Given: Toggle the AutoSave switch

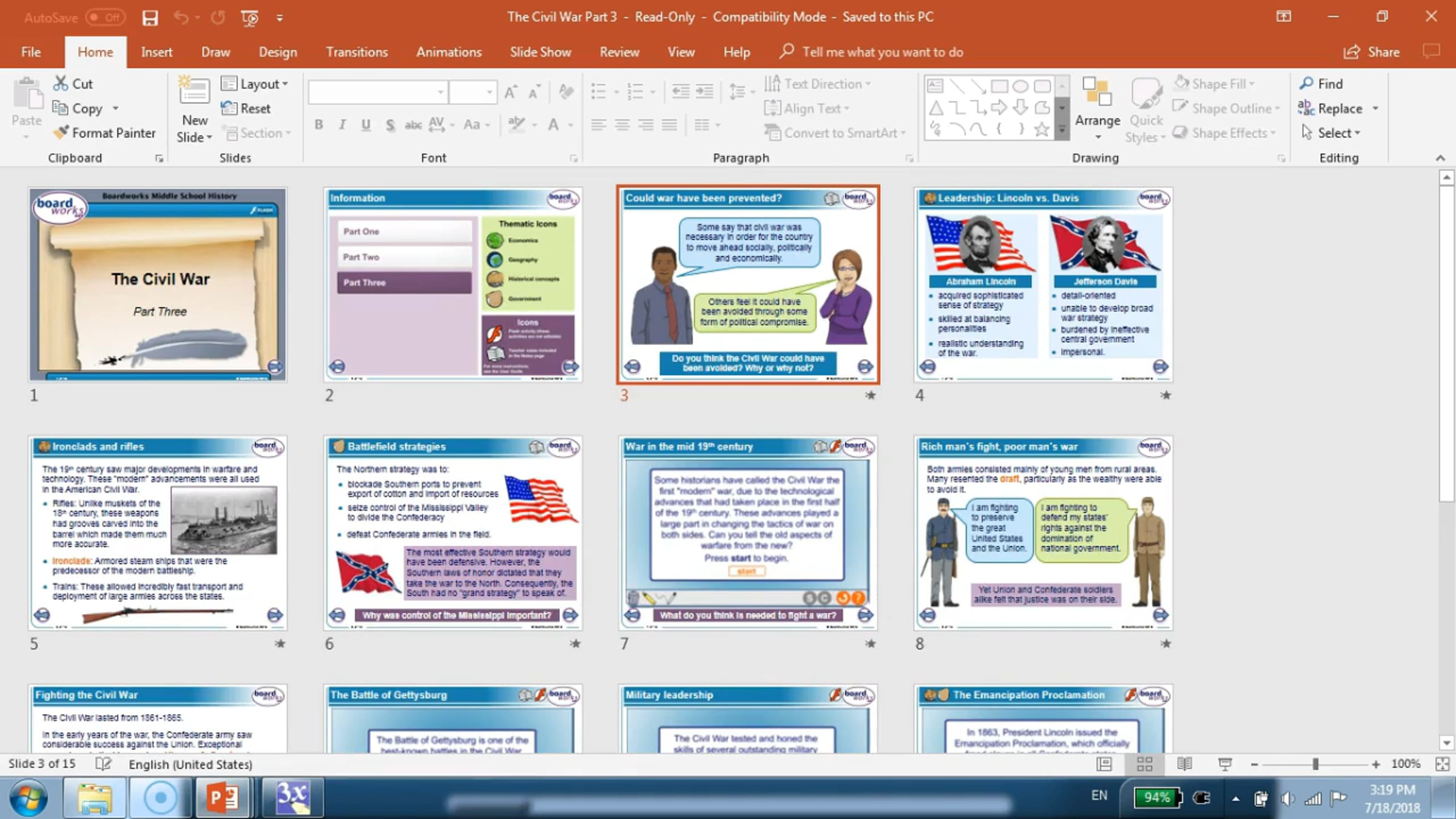Looking at the screenshot, I should point(105,18).
